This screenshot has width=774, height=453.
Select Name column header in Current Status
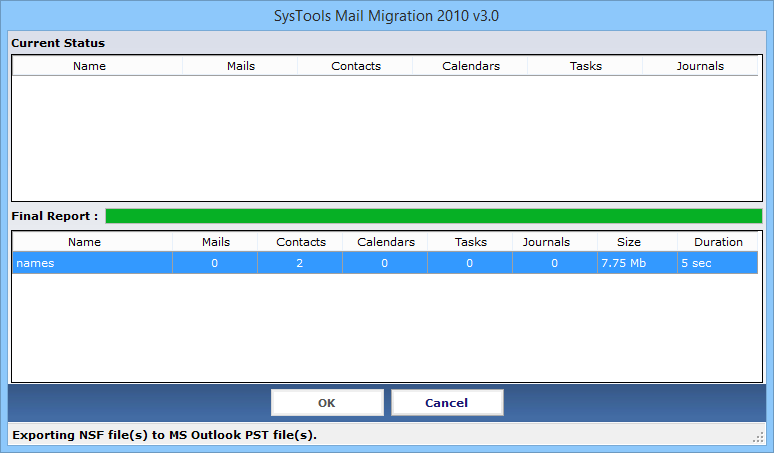(x=97, y=66)
